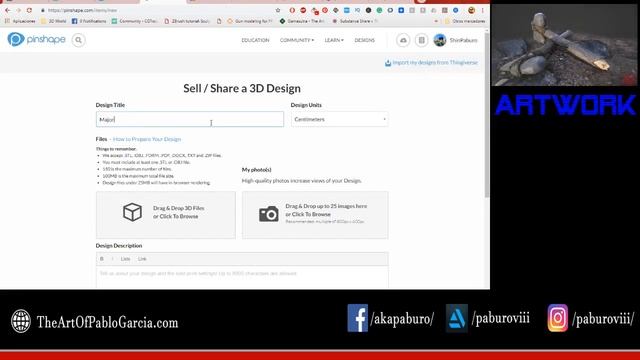Reload the page with the refresh icon
Image resolution: width=640 pixels, height=360 pixels.
[29, 10]
